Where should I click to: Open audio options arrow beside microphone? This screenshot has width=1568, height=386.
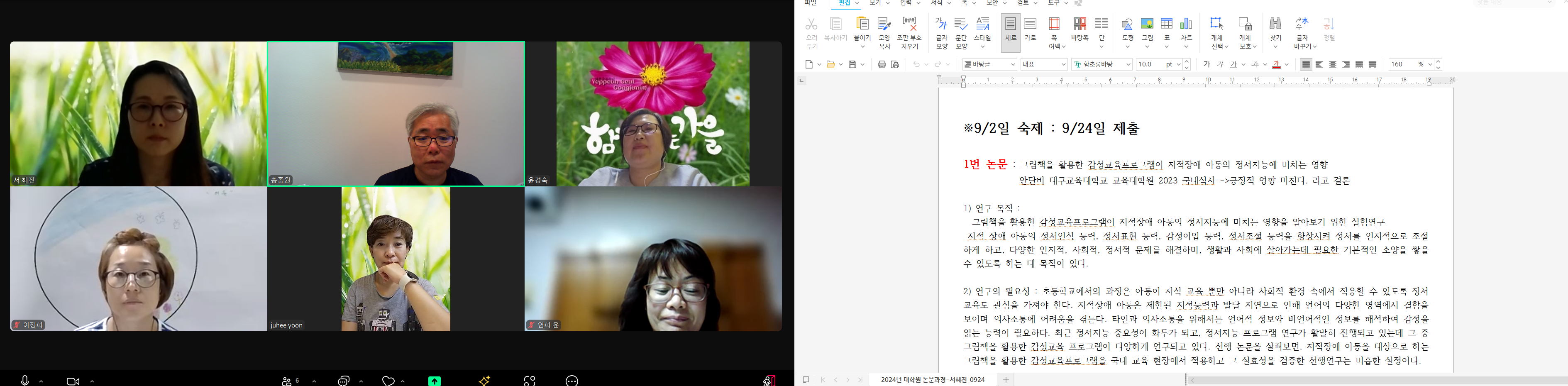click(x=42, y=381)
